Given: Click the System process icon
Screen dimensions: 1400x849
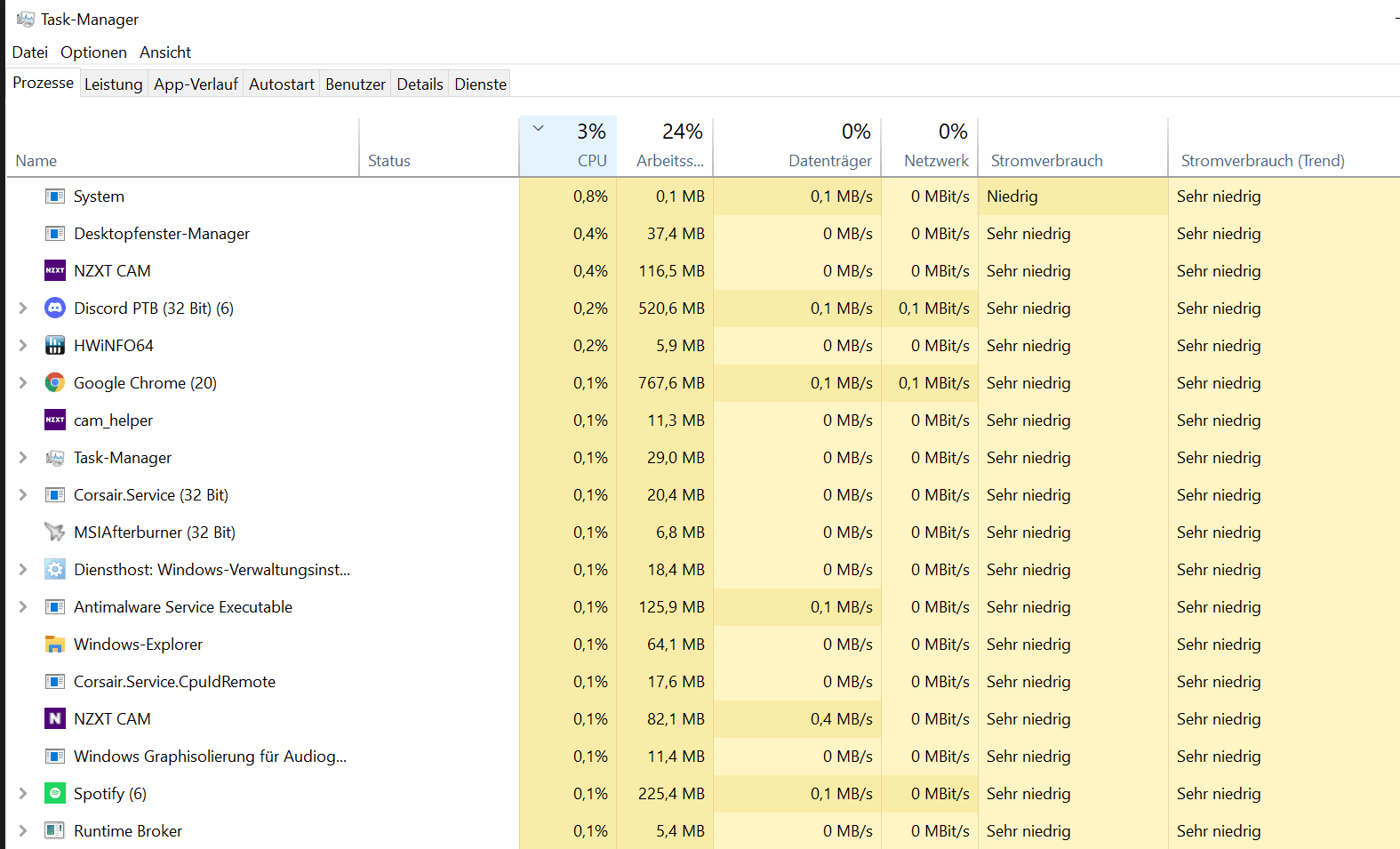Looking at the screenshot, I should (x=55, y=196).
